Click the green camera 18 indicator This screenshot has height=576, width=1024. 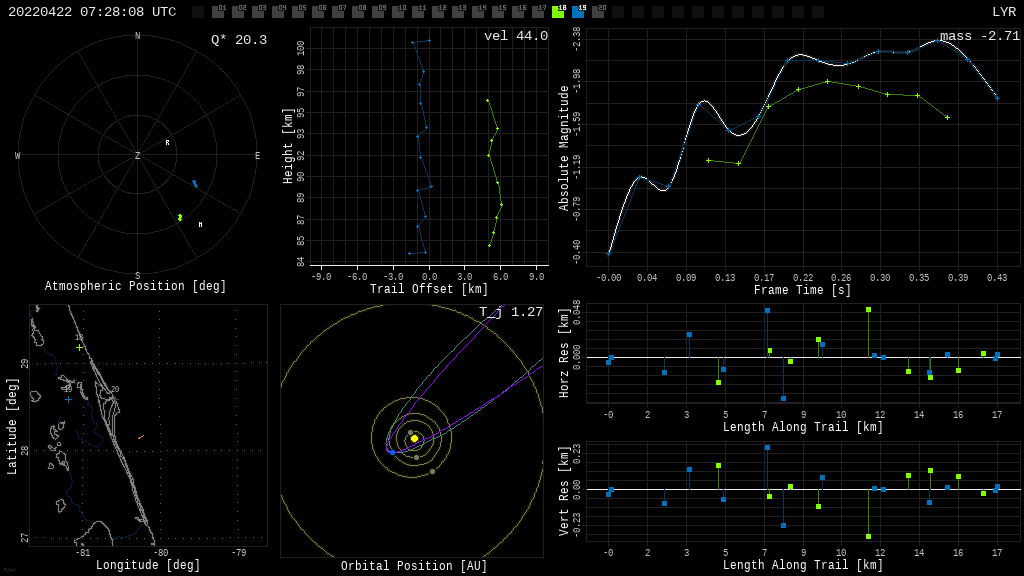point(558,12)
